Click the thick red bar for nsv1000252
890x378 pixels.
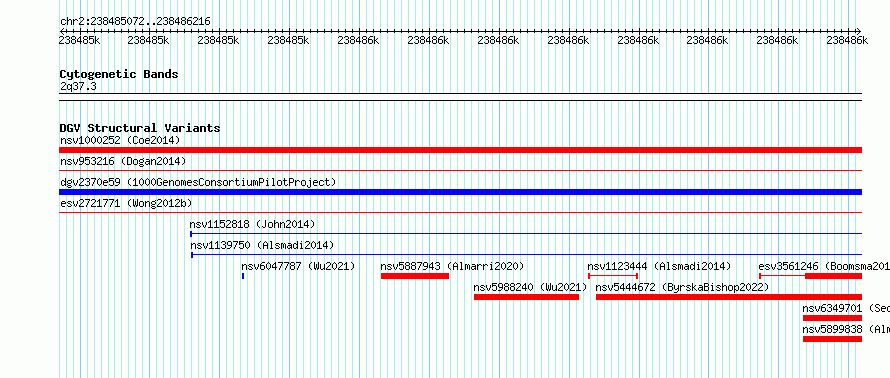[461, 150]
